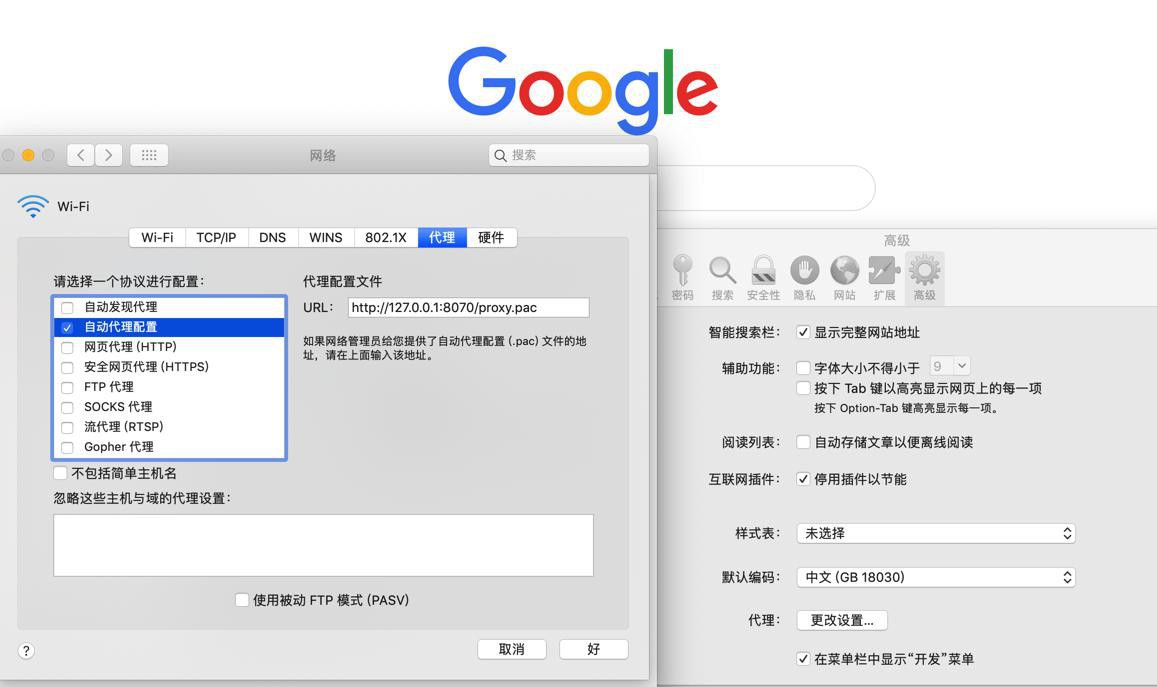Click the Google search box
The height and width of the screenshot is (687, 1157).
pyautogui.click(x=765, y=188)
